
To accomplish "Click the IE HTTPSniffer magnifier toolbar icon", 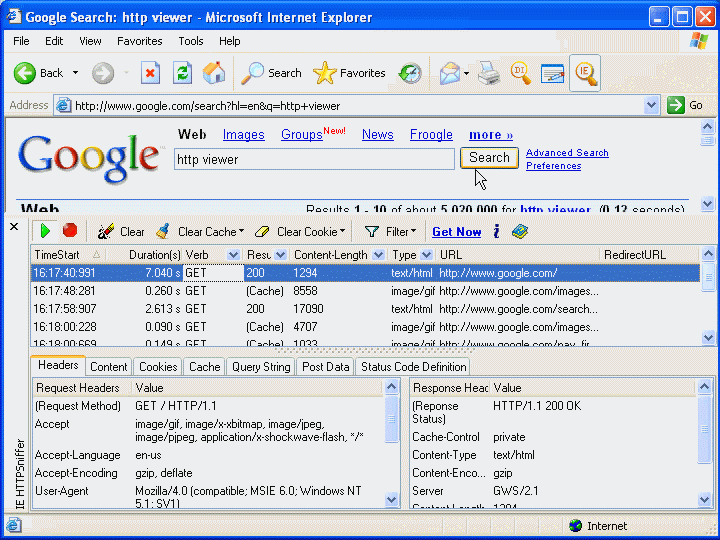I will (585, 73).
